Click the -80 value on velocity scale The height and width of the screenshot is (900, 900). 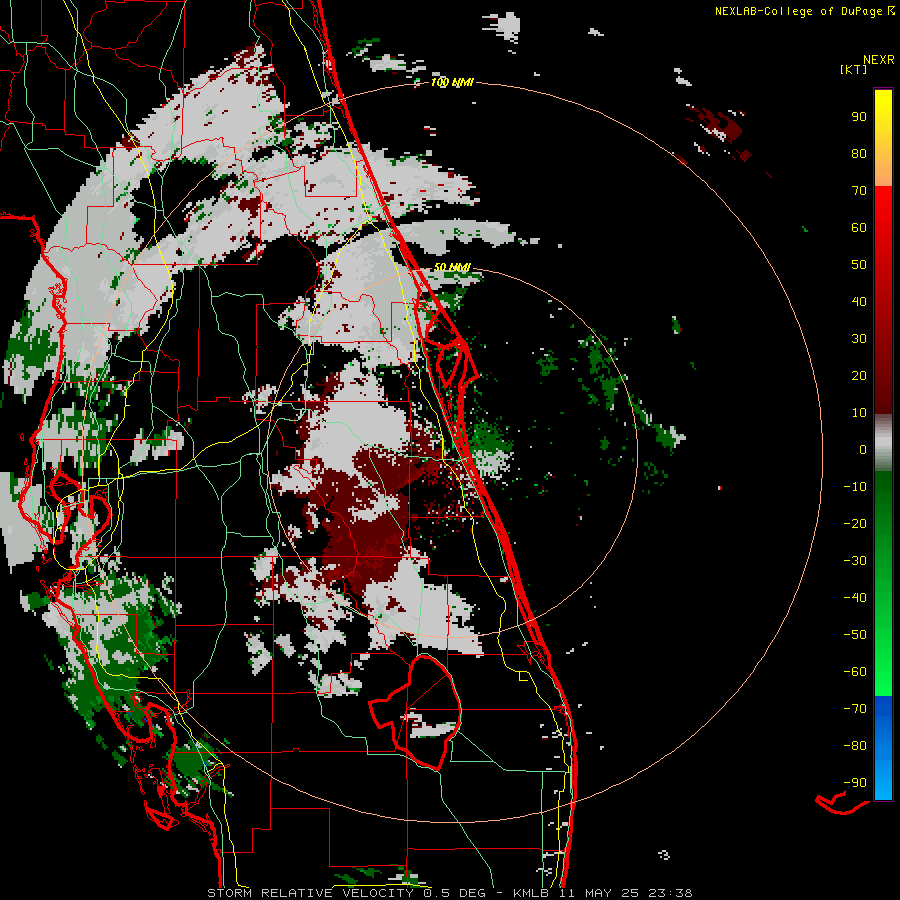click(x=855, y=746)
